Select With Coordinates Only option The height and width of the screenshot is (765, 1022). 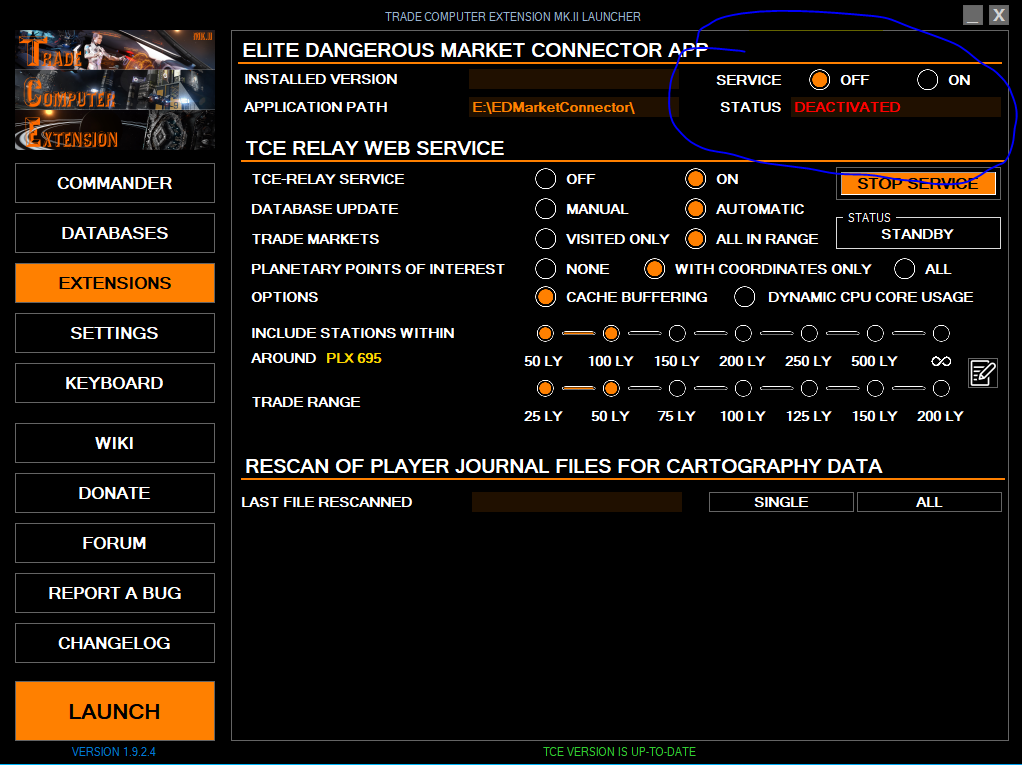(x=654, y=268)
